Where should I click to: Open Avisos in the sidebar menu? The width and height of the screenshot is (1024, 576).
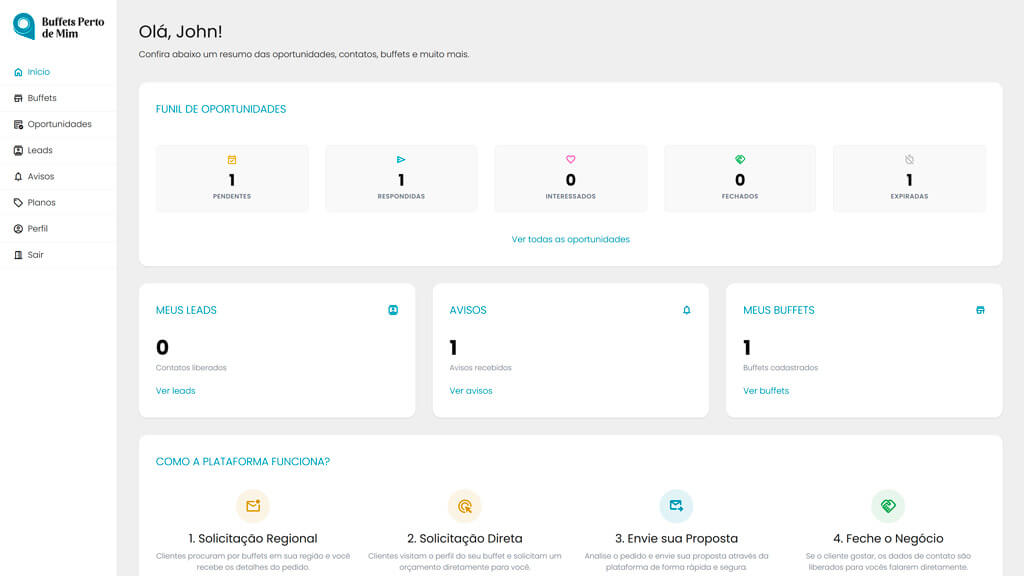coord(58,176)
